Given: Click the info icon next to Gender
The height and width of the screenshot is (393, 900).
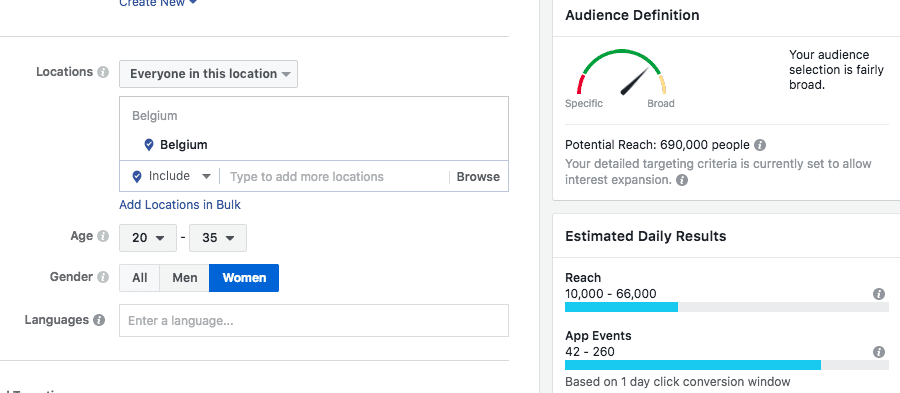Looking at the screenshot, I should click(x=103, y=277).
